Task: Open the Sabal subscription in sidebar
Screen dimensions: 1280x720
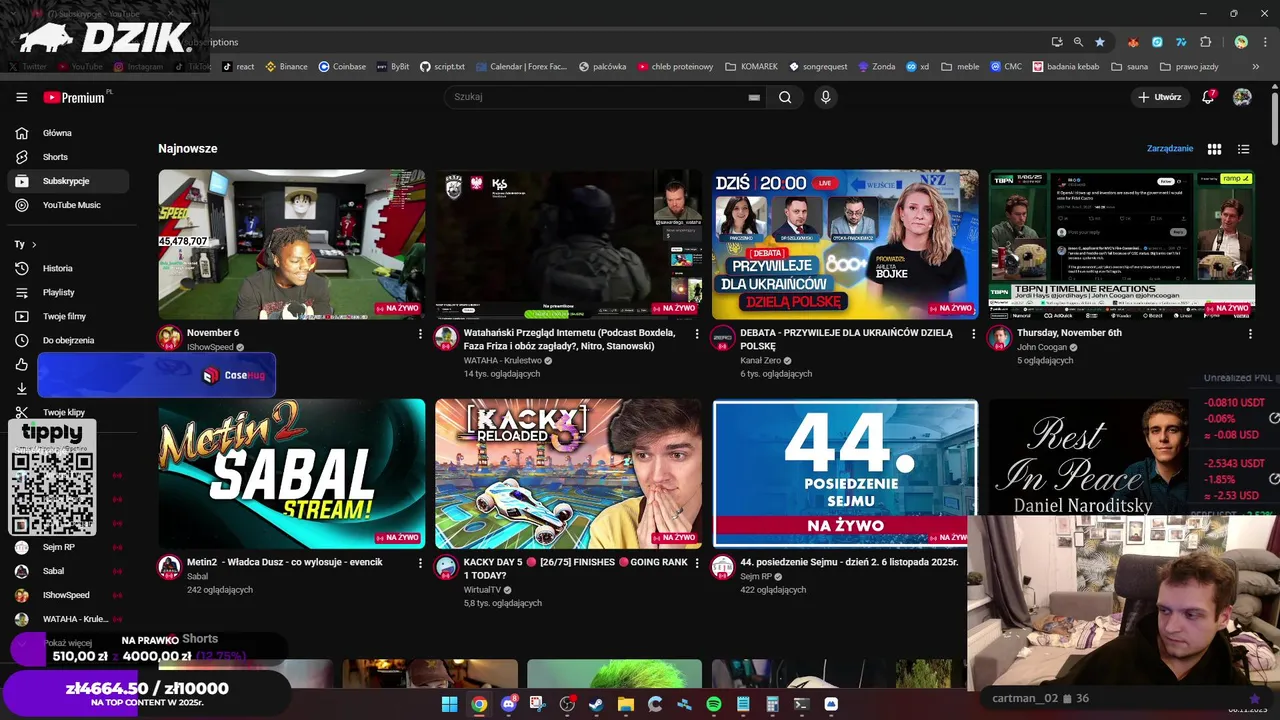Action: (68, 571)
